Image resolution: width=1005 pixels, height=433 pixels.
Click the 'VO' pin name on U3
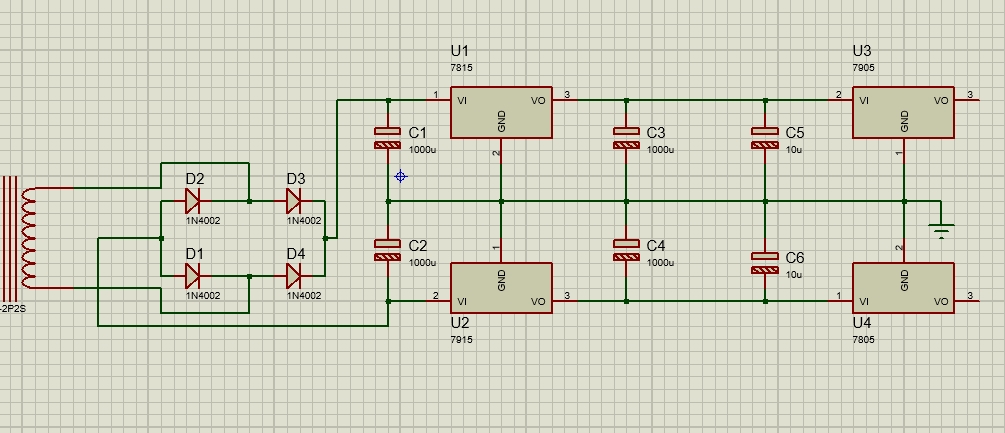(x=941, y=101)
